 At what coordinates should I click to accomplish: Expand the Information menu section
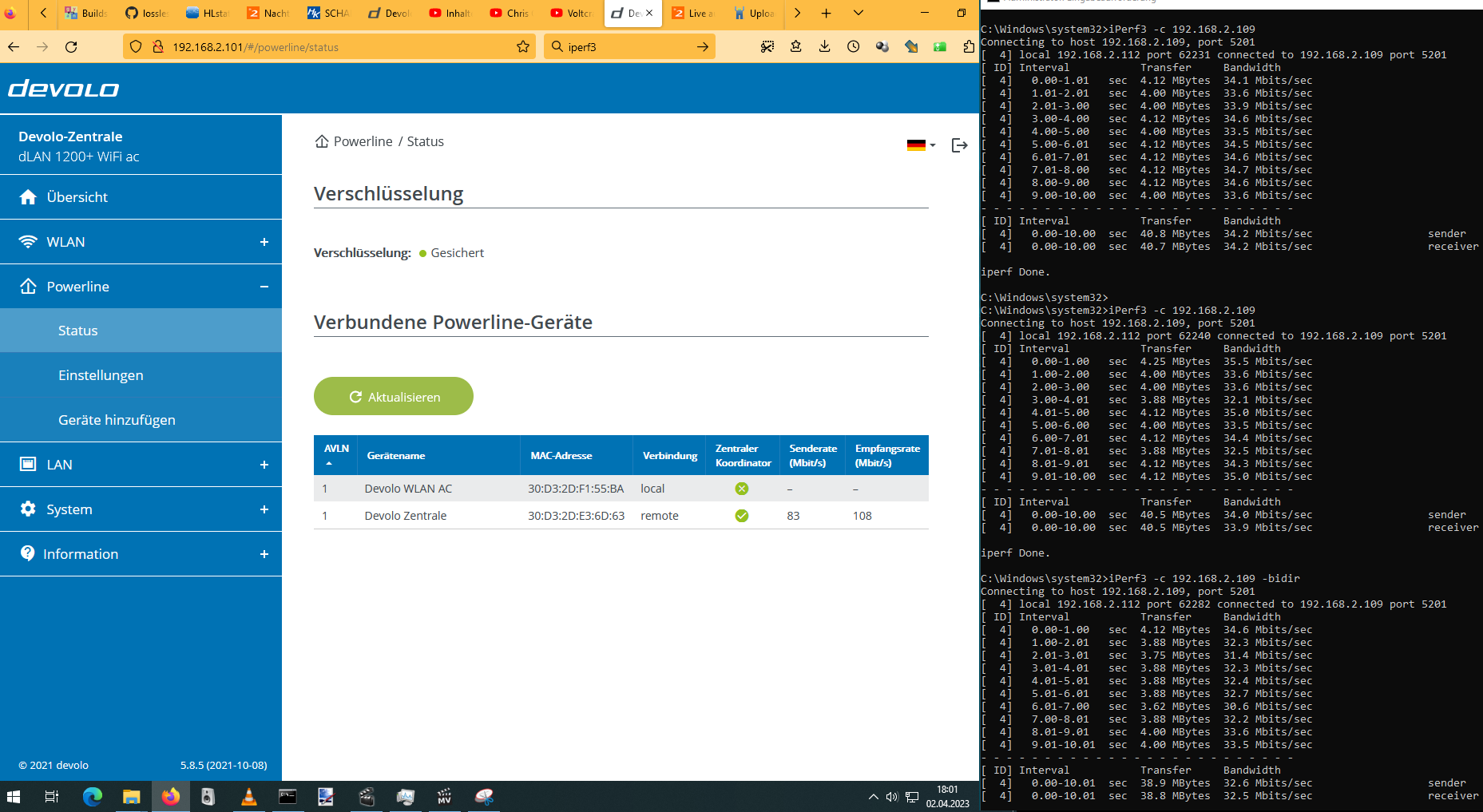coord(141,554)
